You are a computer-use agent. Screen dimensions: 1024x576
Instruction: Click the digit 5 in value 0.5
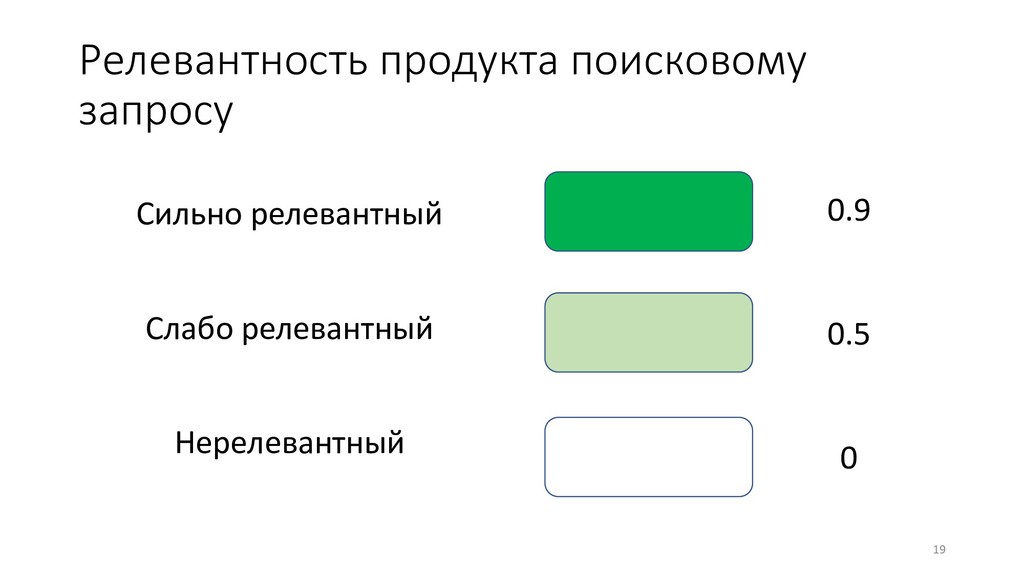(861, 334)
